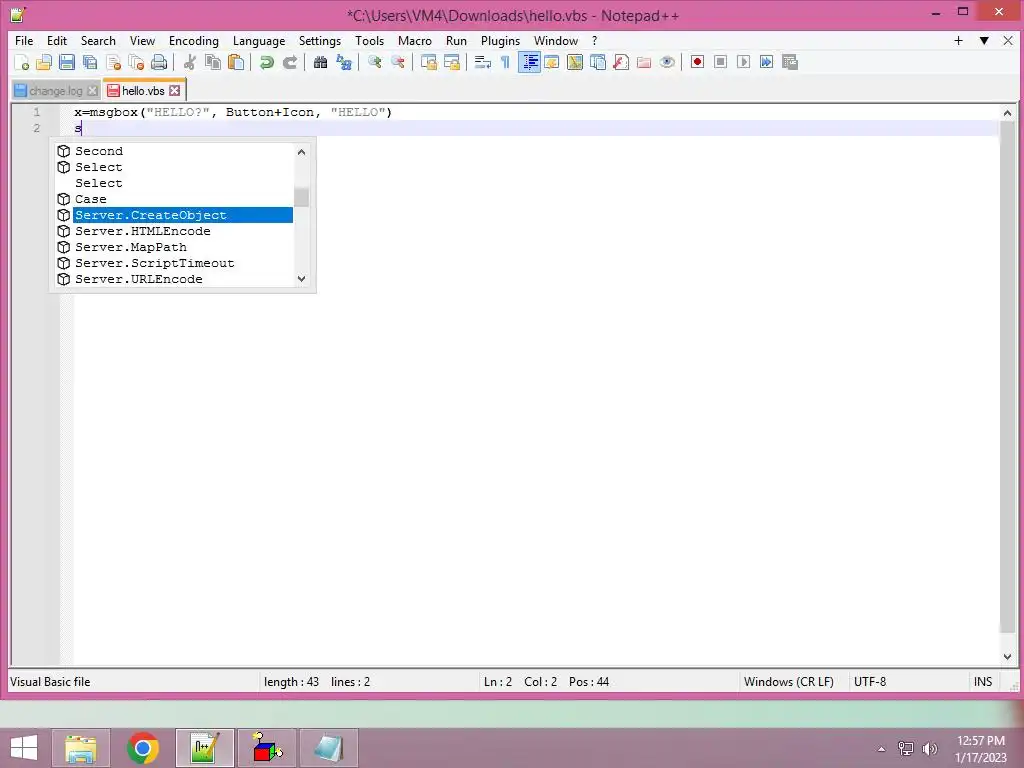Save hello.vbs with the Save icon

[67, 62]
